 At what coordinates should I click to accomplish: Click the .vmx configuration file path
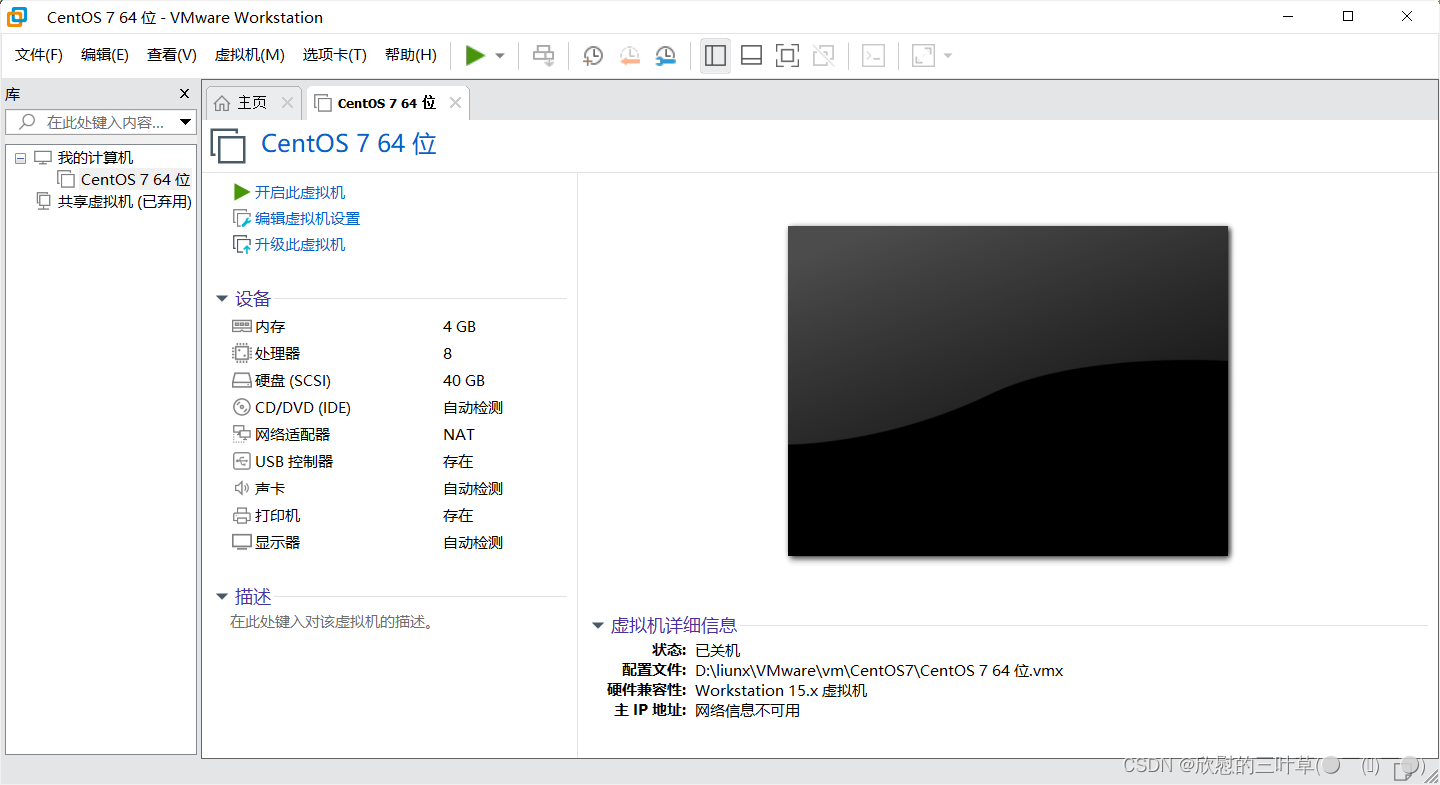(879, 670)
